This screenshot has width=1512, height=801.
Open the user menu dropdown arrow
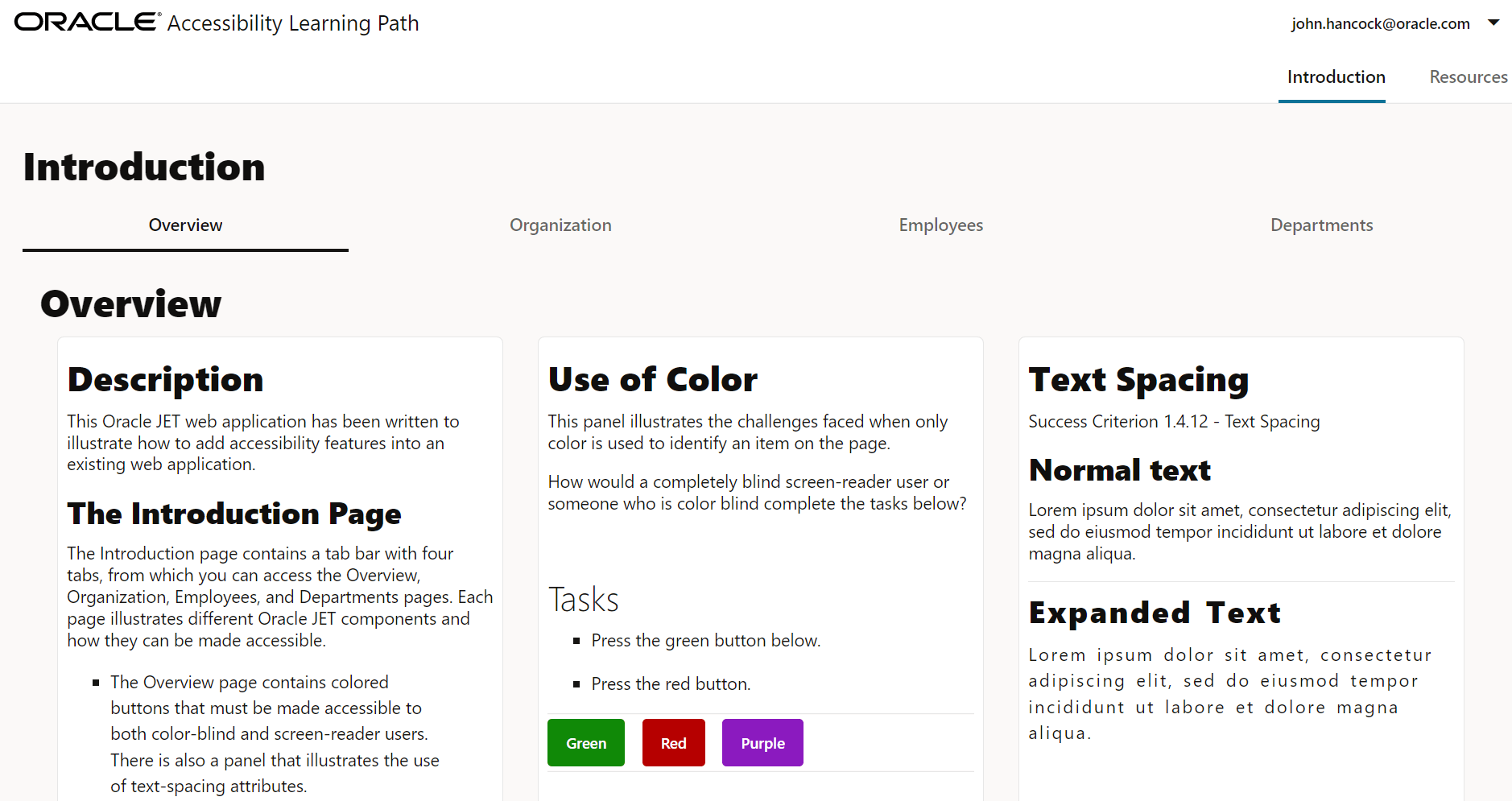coord(1493,23)
